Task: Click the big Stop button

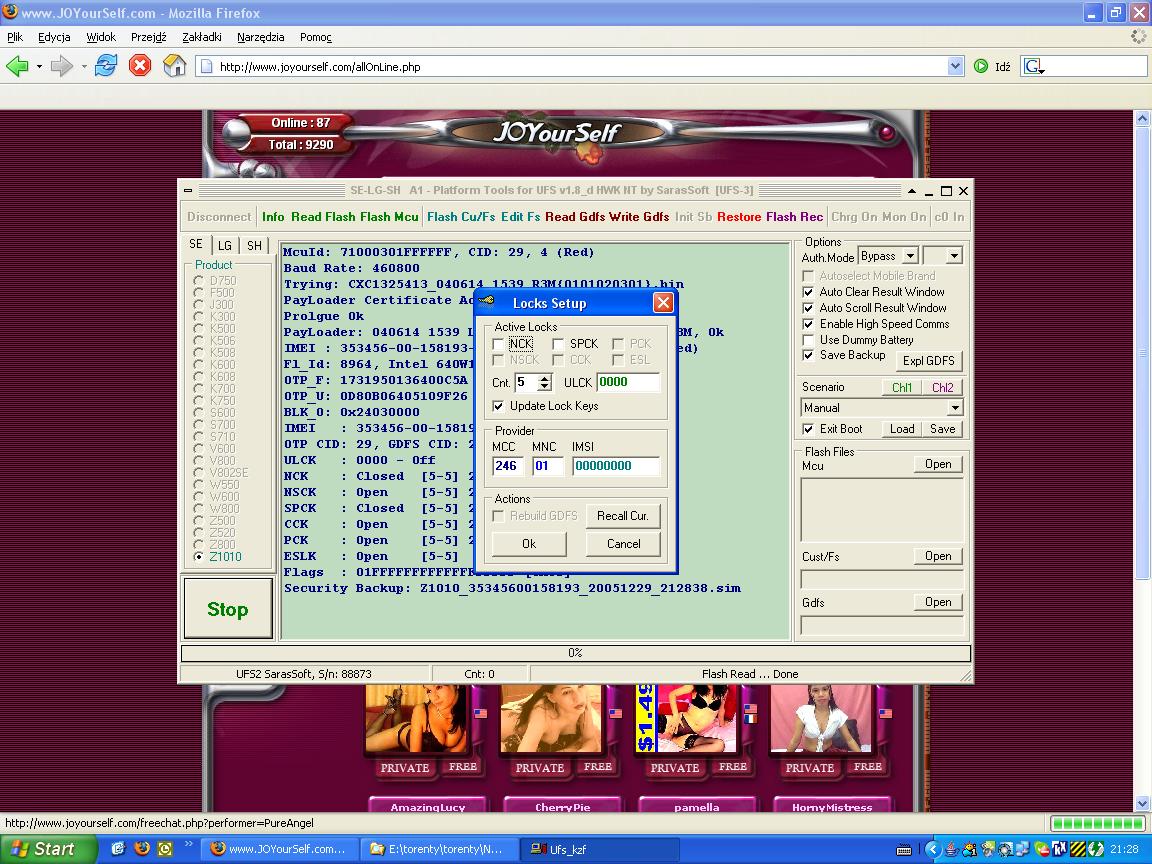Action: 228,609
